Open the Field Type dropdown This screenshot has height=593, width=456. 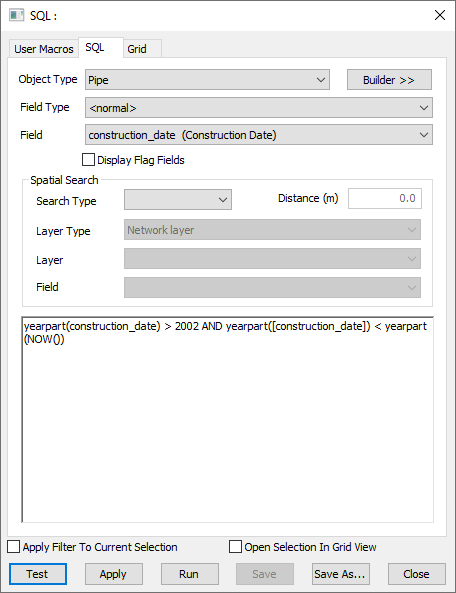pyautogui.click(x=259, y=108)
